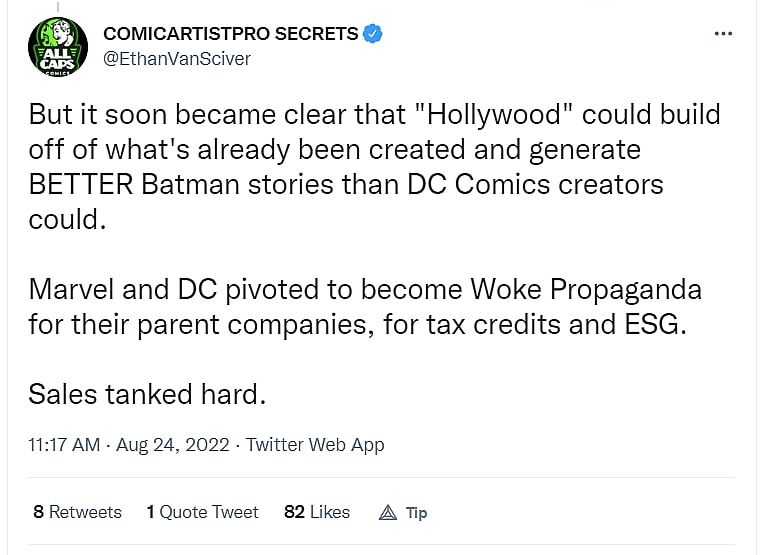Click the blue verified badge
The image size is (761, 555).
click(x=372, y=34)
